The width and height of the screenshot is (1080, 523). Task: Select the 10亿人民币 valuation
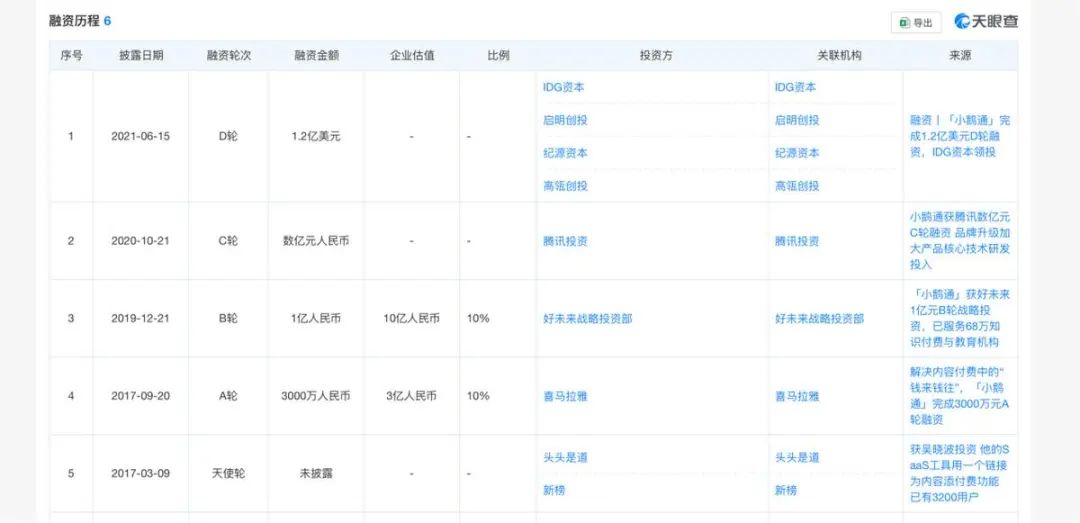coord(412,319)
